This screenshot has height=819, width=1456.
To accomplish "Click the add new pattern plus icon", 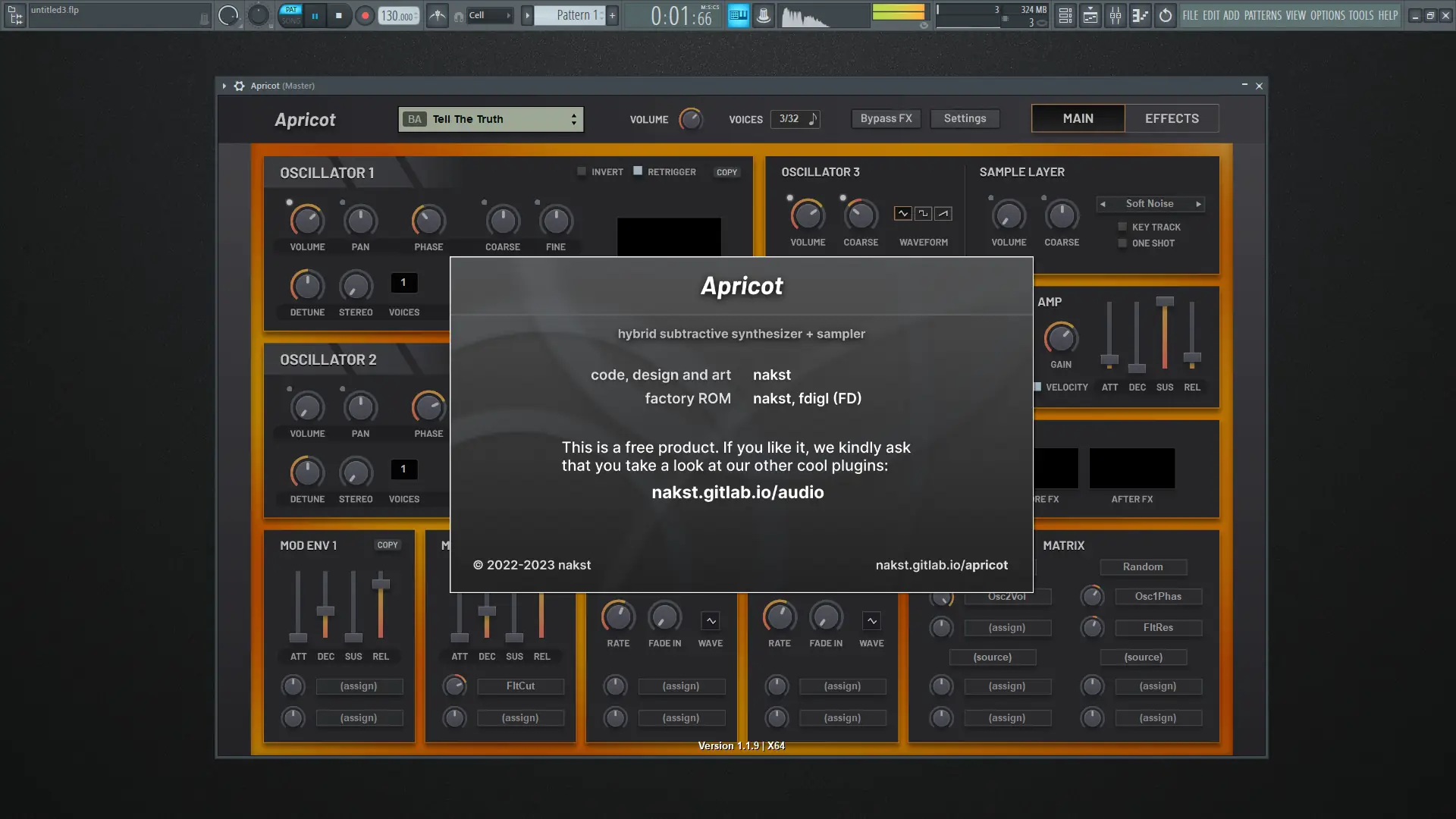I will tap(613, 15).
